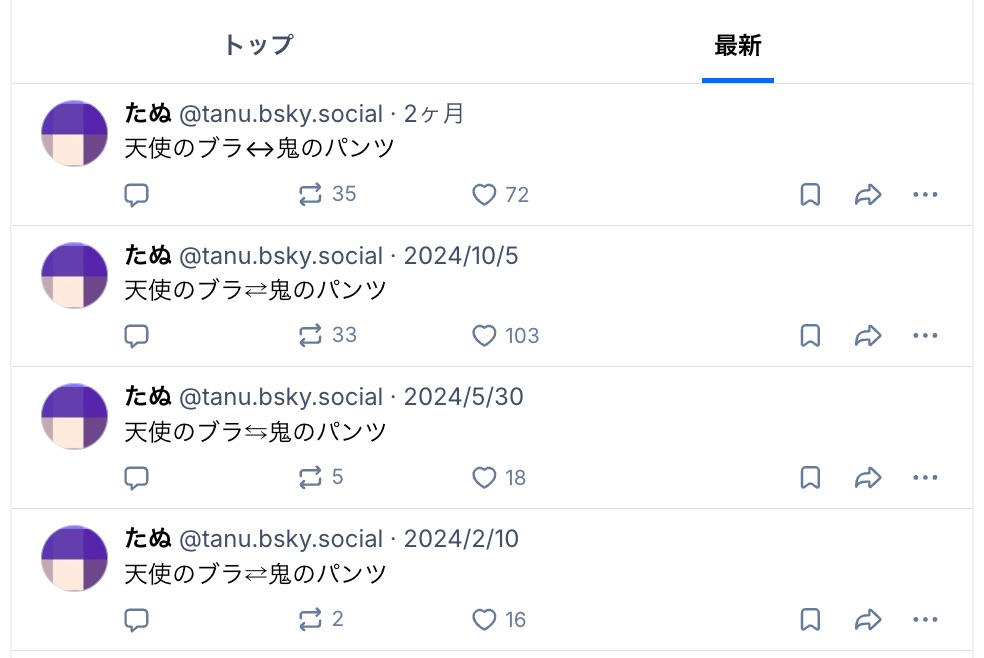Reply to the 2024/5/30 post
The height and width of the screenshot is (658, 984).
[x=136, y=478]
